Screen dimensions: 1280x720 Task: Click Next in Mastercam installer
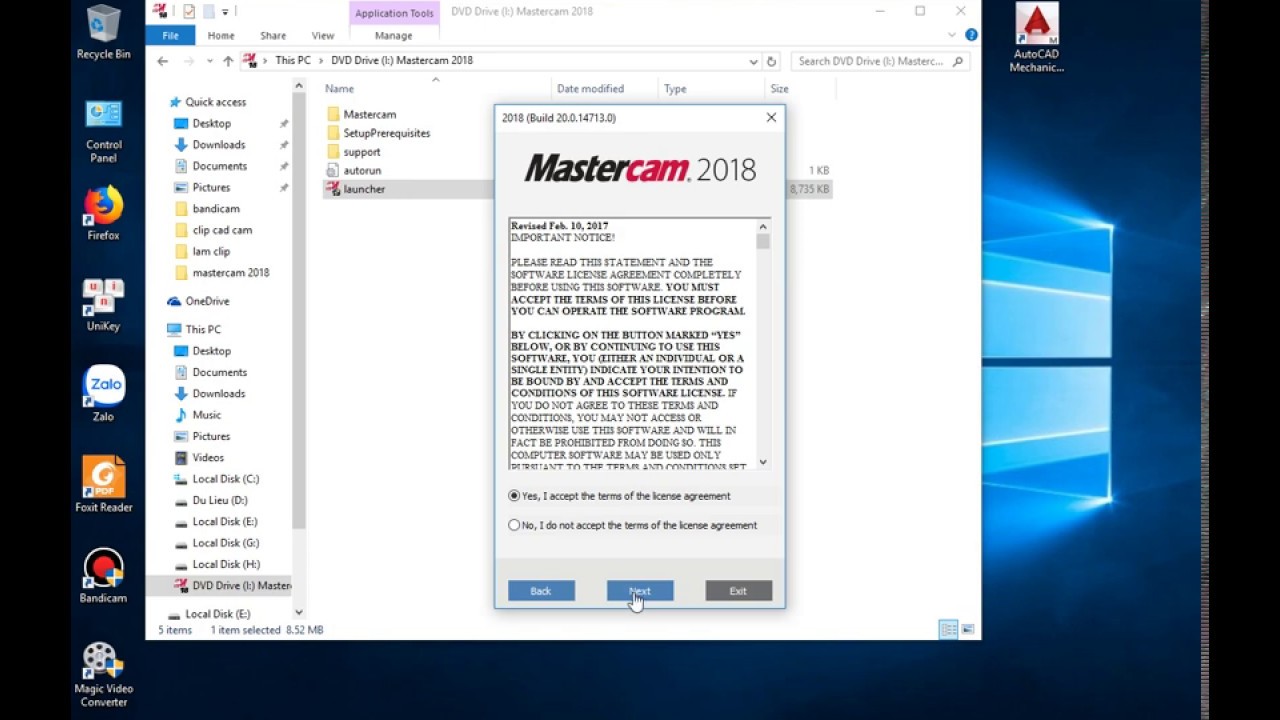click(640, 591)
